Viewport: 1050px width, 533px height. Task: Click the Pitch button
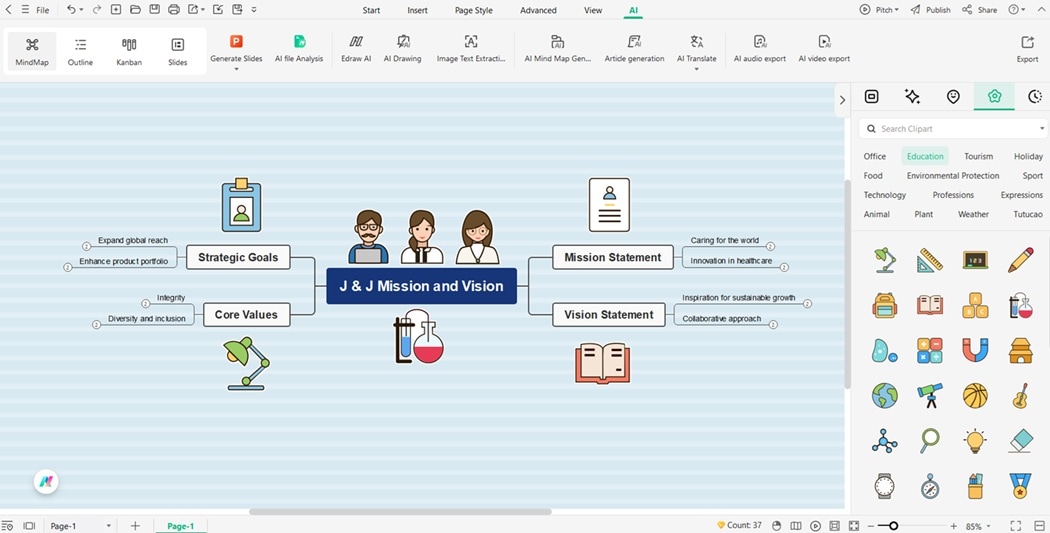(x=879, y=10)
